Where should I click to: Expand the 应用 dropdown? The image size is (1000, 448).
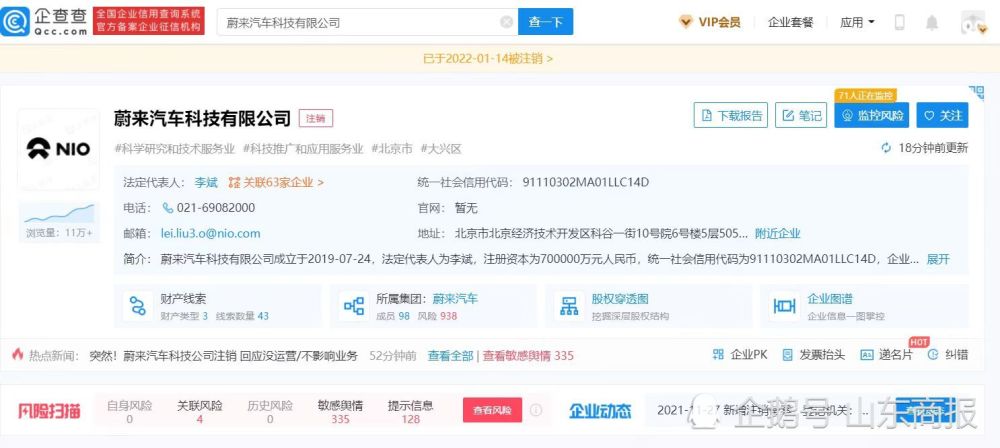pyautogui.click(x=857, y=22)
